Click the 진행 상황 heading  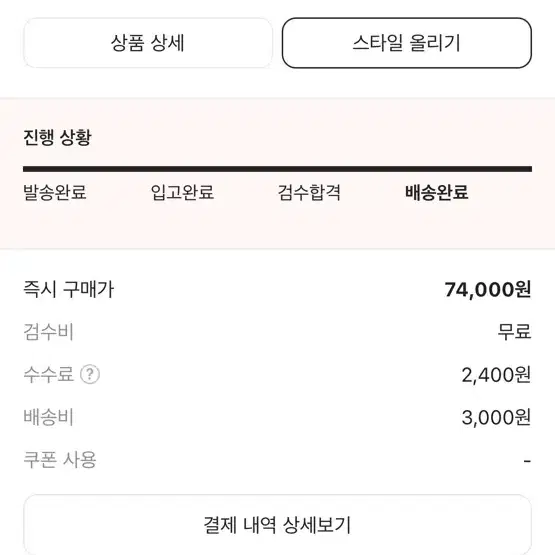point(57,137)
